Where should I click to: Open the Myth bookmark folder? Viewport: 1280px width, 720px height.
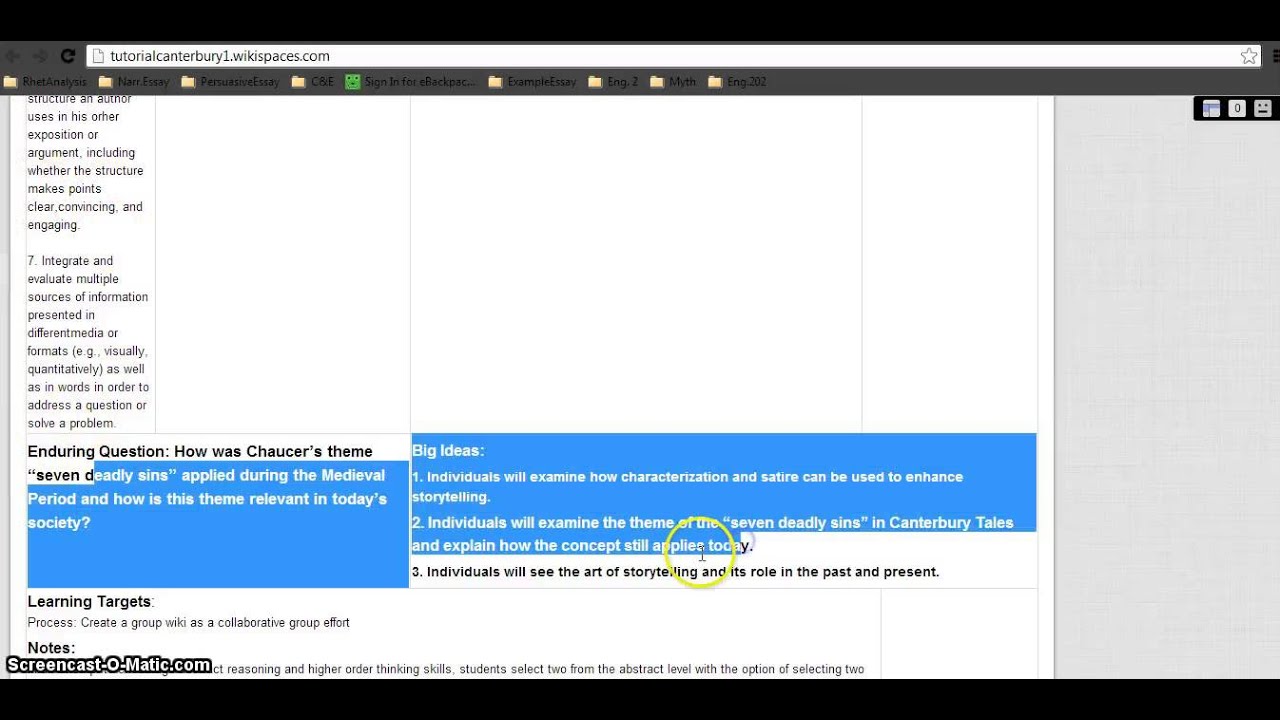click(x=673, y=82)
